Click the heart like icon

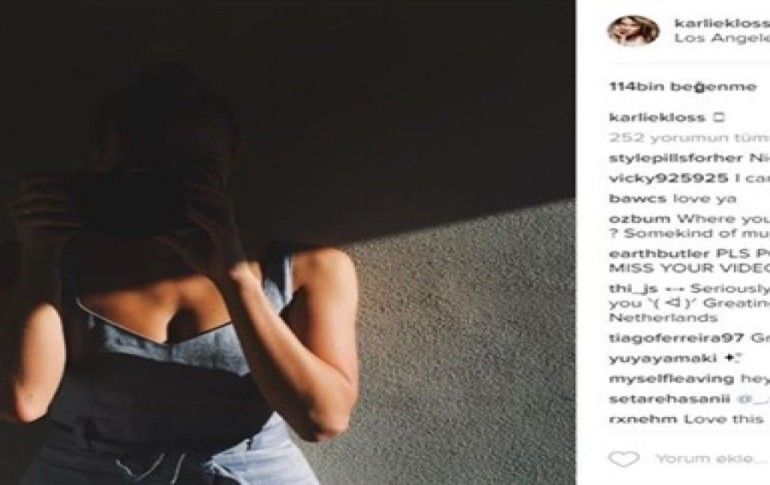coord(624,459)
